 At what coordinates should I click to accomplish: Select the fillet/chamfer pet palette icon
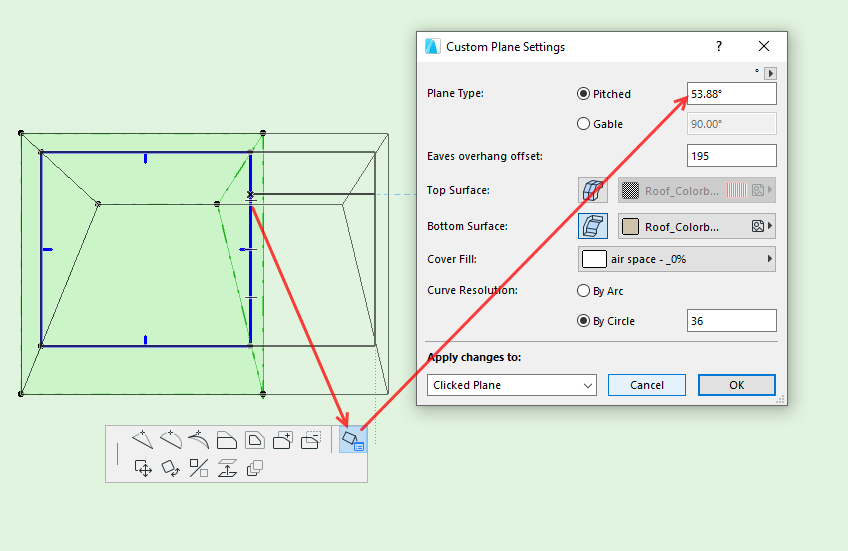227,440
